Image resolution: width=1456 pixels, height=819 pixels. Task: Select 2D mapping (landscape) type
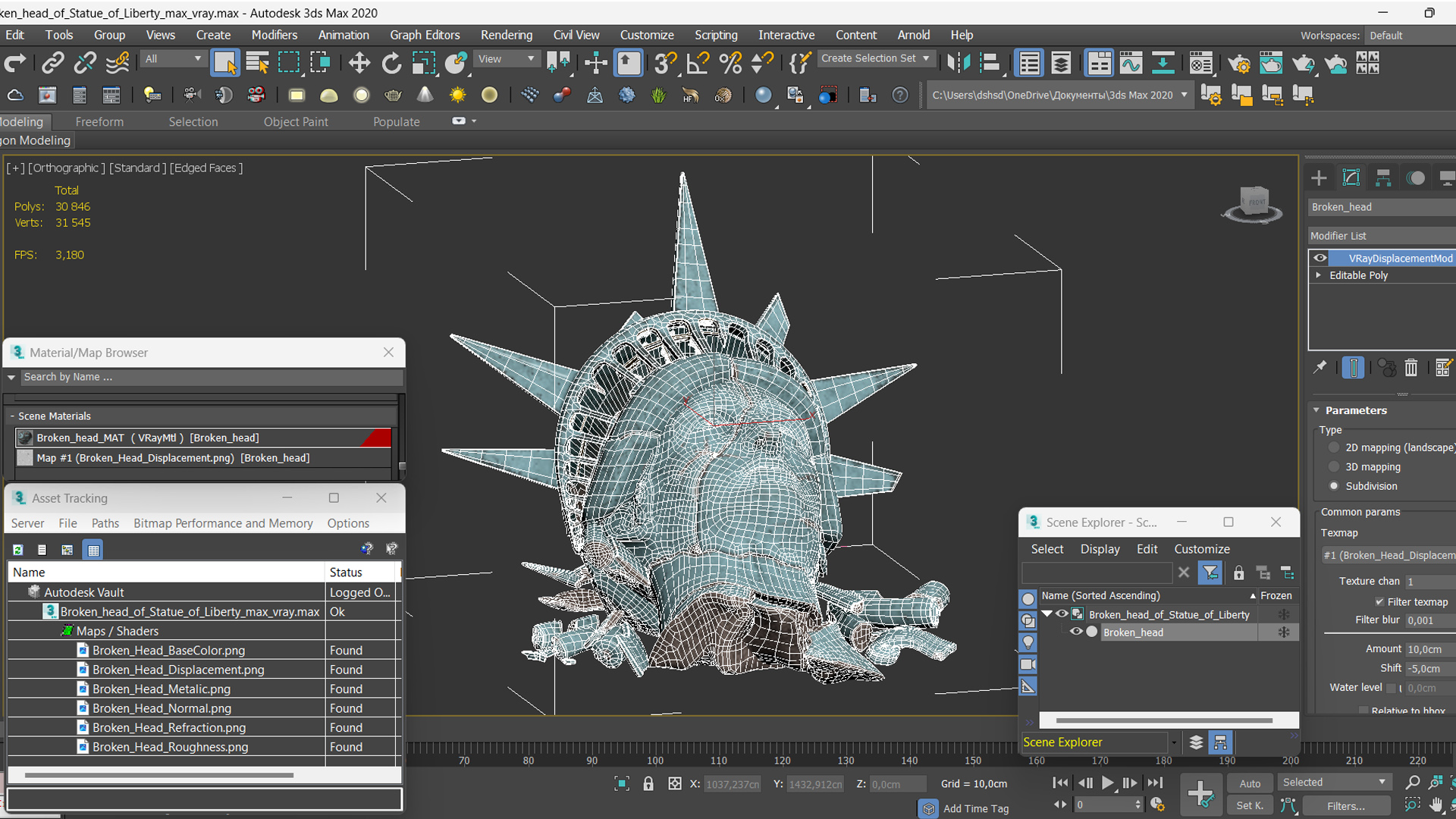coord(1334,447)
